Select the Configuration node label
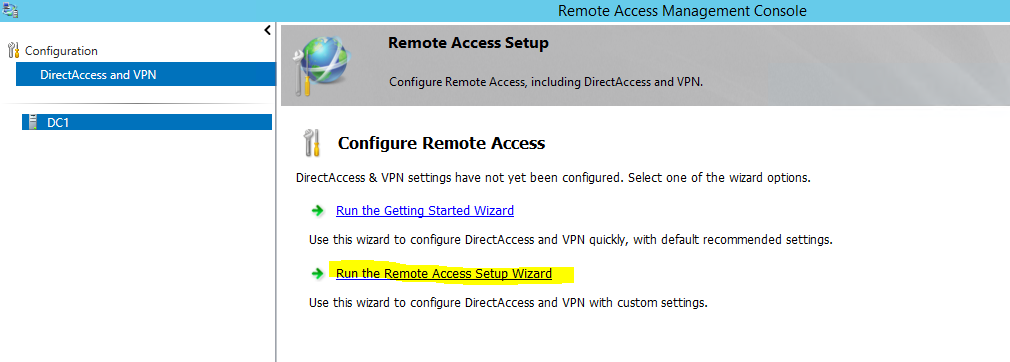The height and width of the screenshot is (362, 1010). coord(61,51)
